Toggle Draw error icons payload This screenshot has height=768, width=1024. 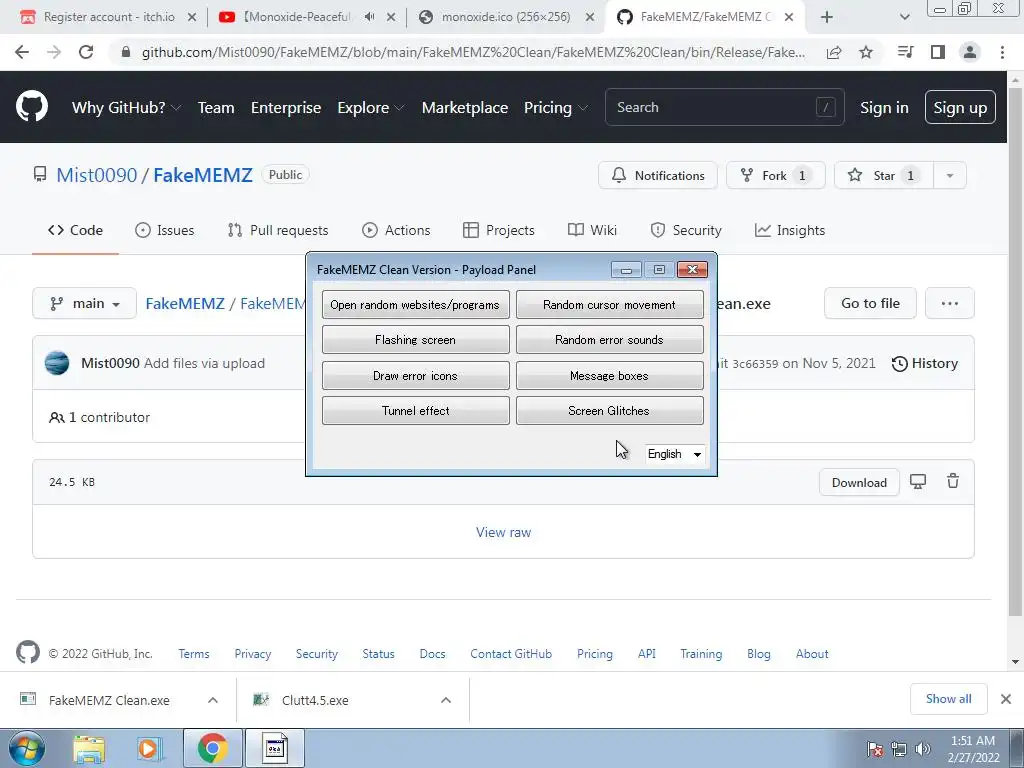[415, 376]
